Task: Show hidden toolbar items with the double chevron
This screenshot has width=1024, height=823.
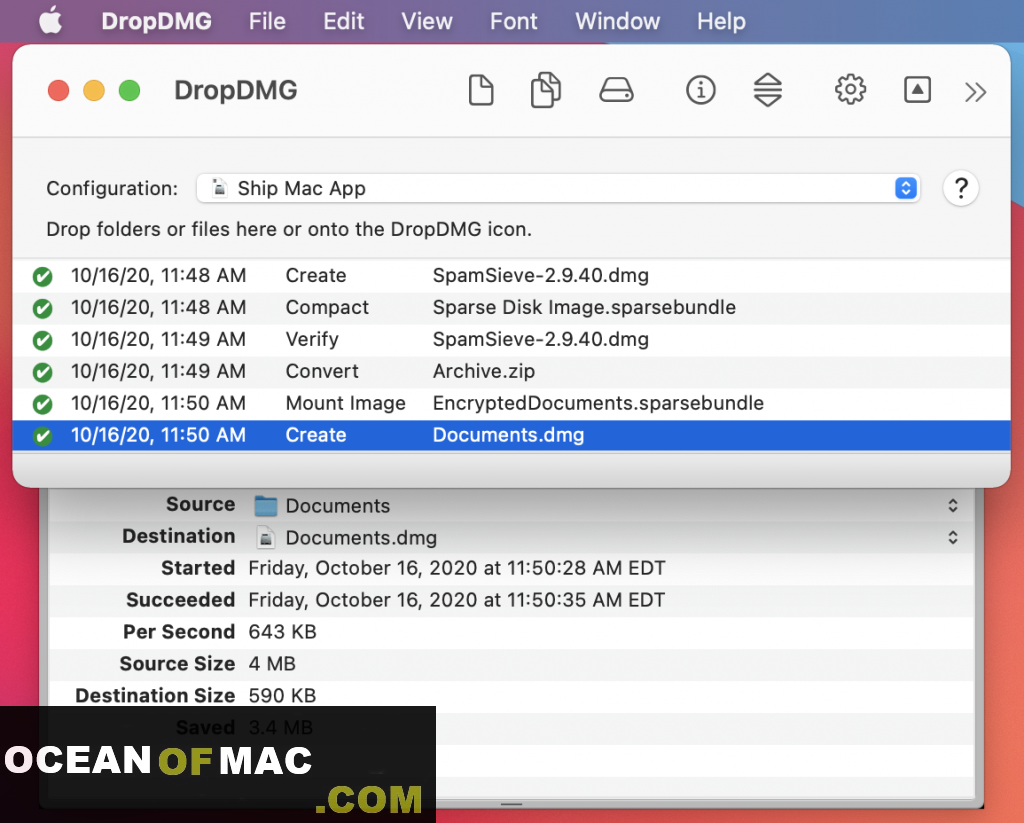Action: [975, 92]
